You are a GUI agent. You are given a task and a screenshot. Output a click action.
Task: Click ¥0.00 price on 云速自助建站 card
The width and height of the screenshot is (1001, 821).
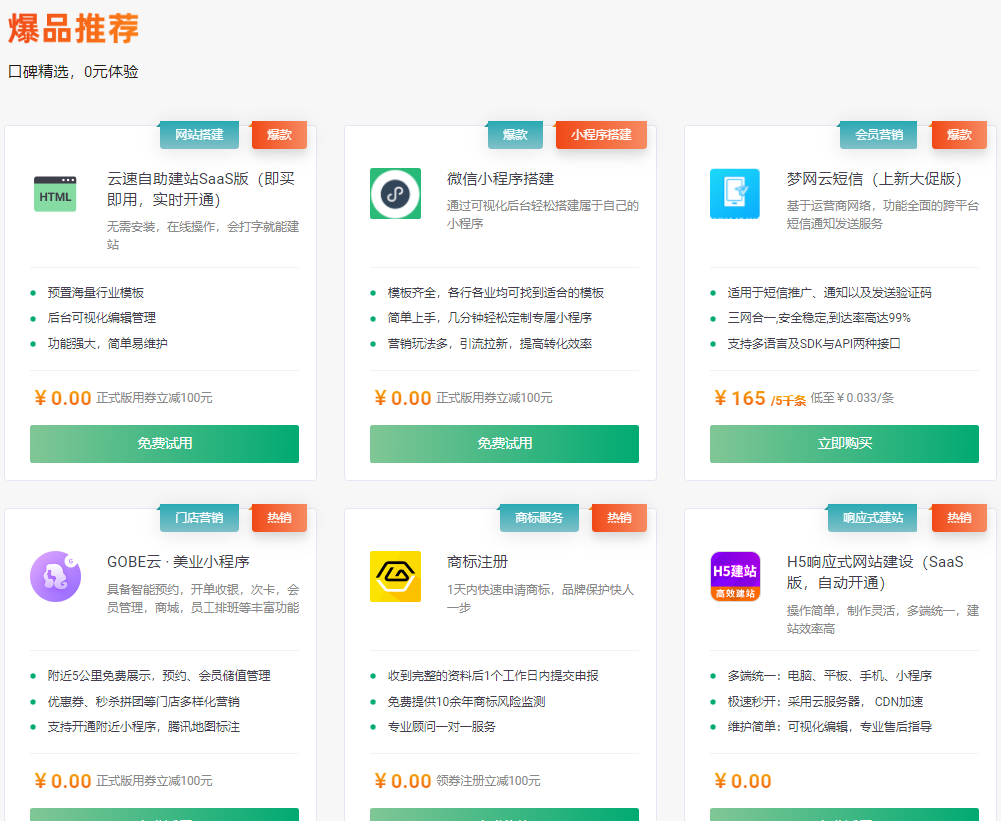[63, 398]
